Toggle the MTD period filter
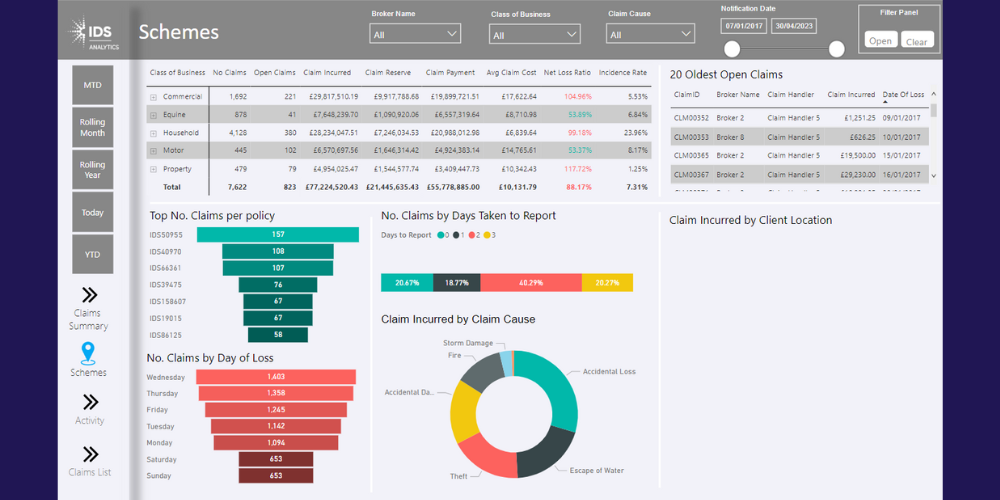 point(93,85)
